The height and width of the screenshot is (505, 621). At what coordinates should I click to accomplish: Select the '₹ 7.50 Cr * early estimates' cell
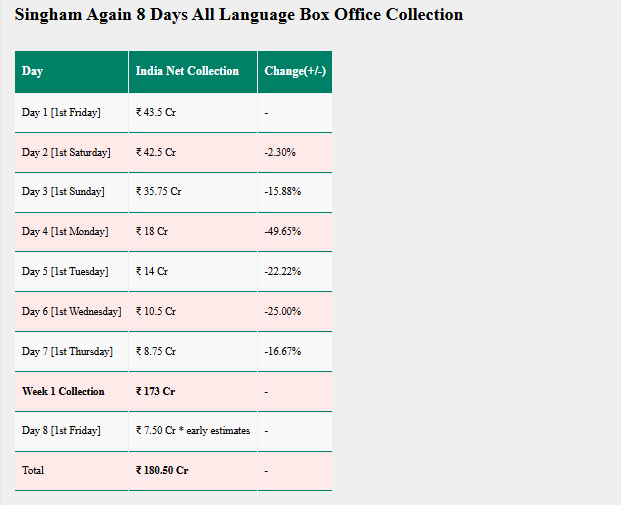point(193,431)
